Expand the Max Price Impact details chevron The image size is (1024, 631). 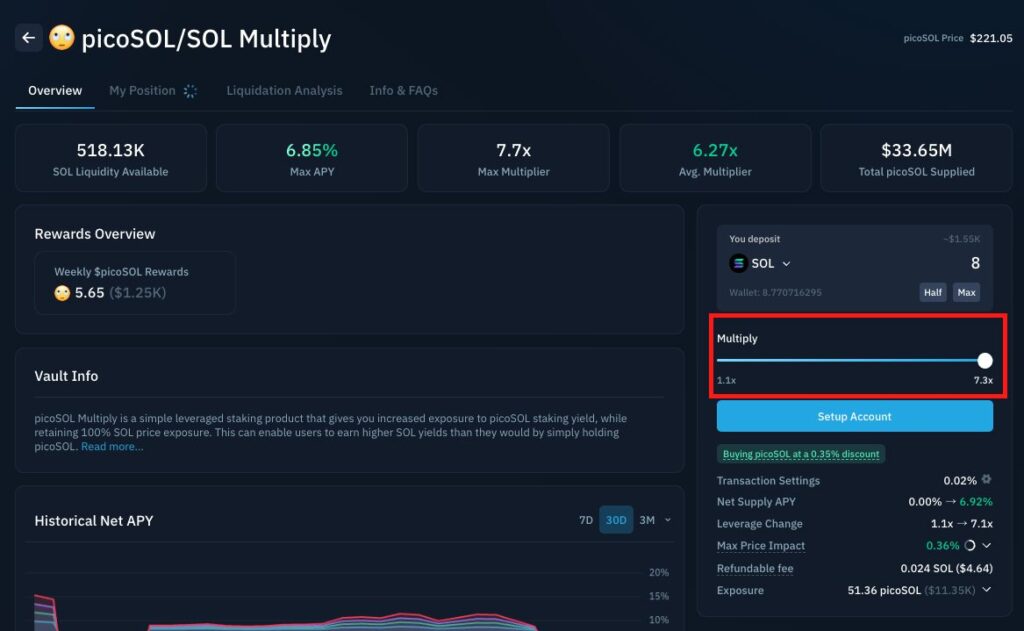click(987, 545)
